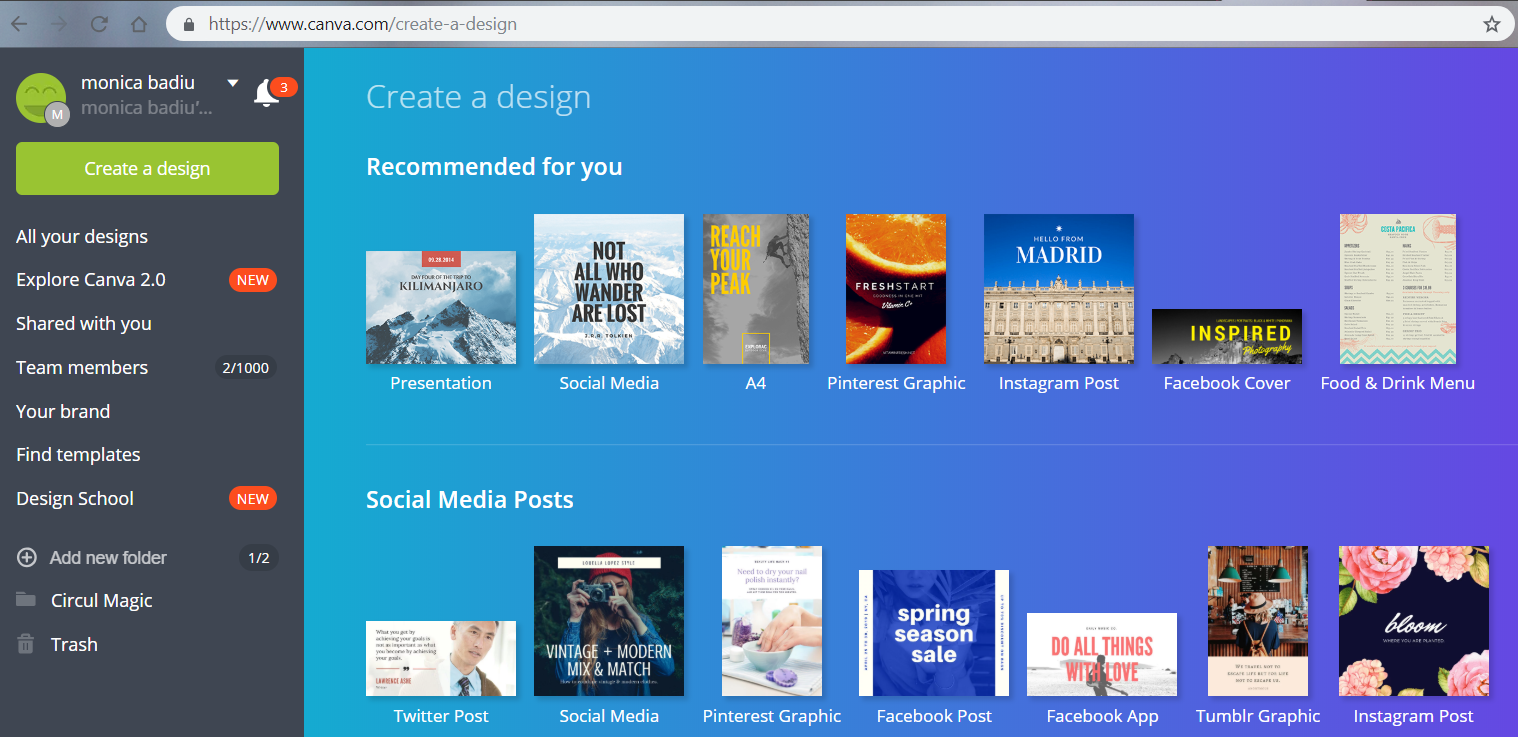Open Design School
This screenshot has width=1518, height=738.
pos(75,499)
